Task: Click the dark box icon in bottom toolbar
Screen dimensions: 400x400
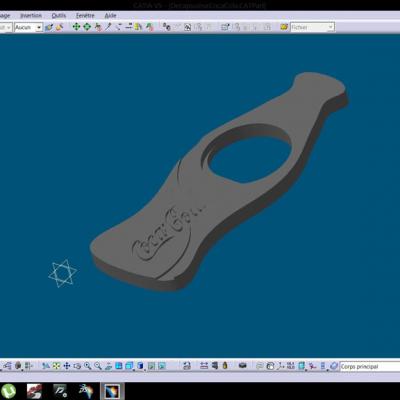Action: [243, 365]
